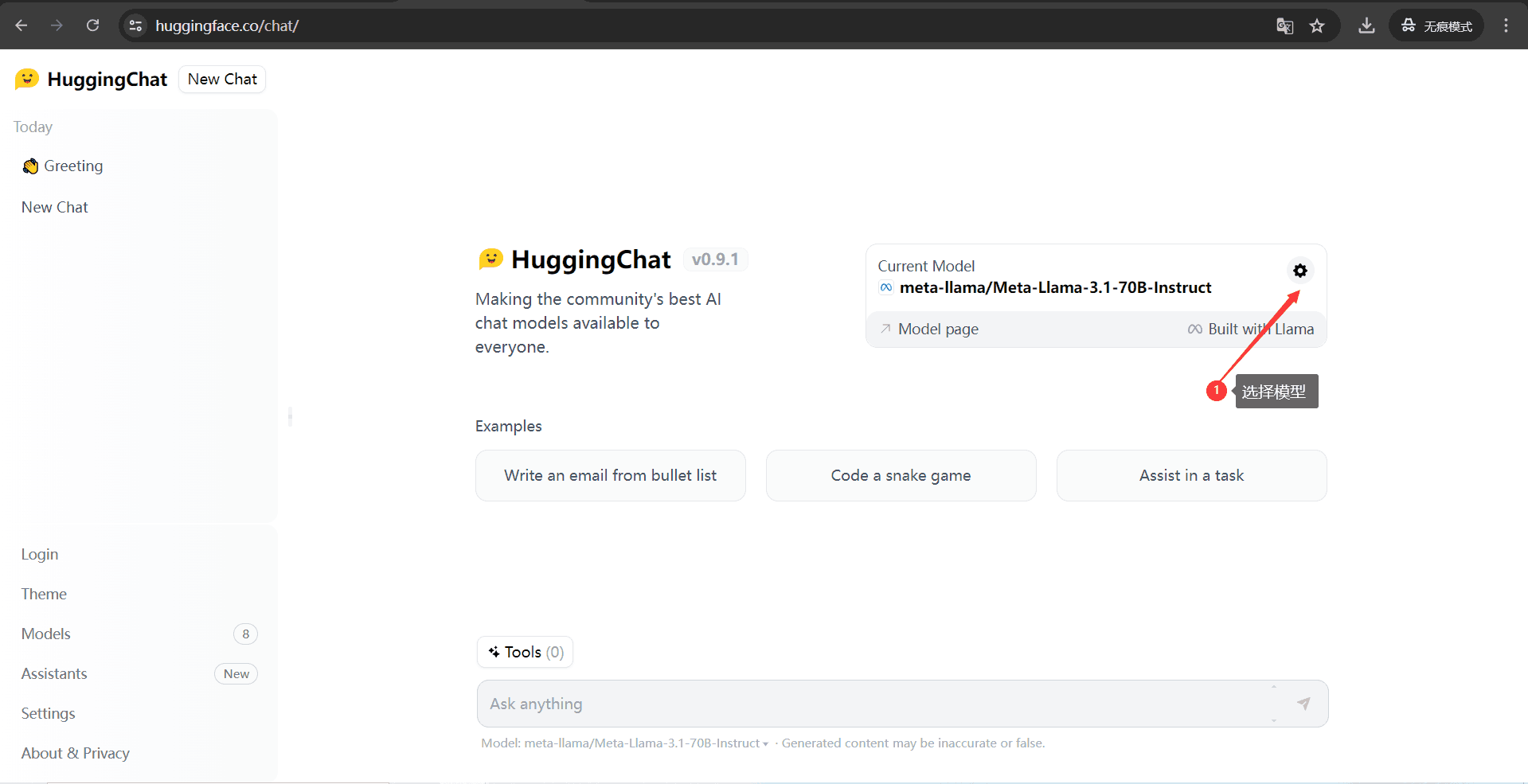
Task: Click the Meta logo beside model name
Action: point(886,287)
